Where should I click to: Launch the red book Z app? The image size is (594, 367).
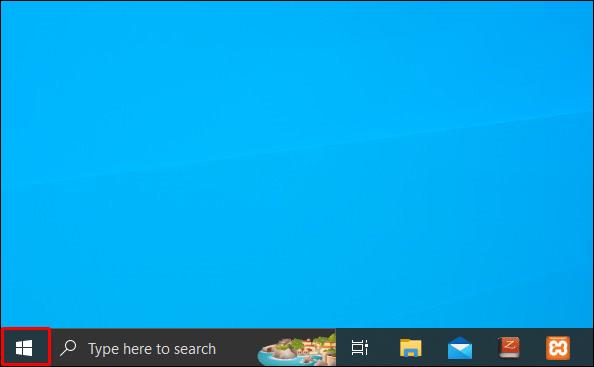pos(509,347)
